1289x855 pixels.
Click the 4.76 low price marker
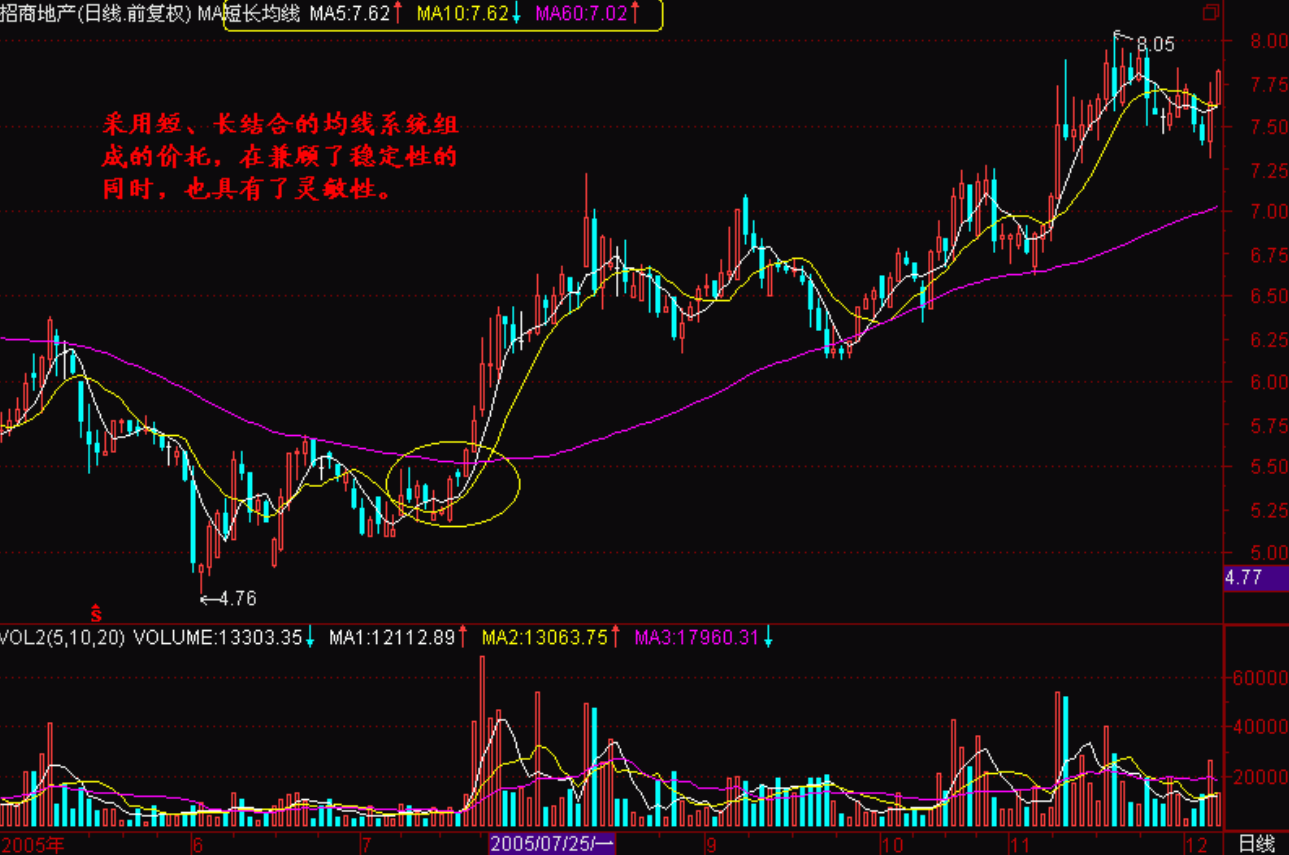coord(236,599)
